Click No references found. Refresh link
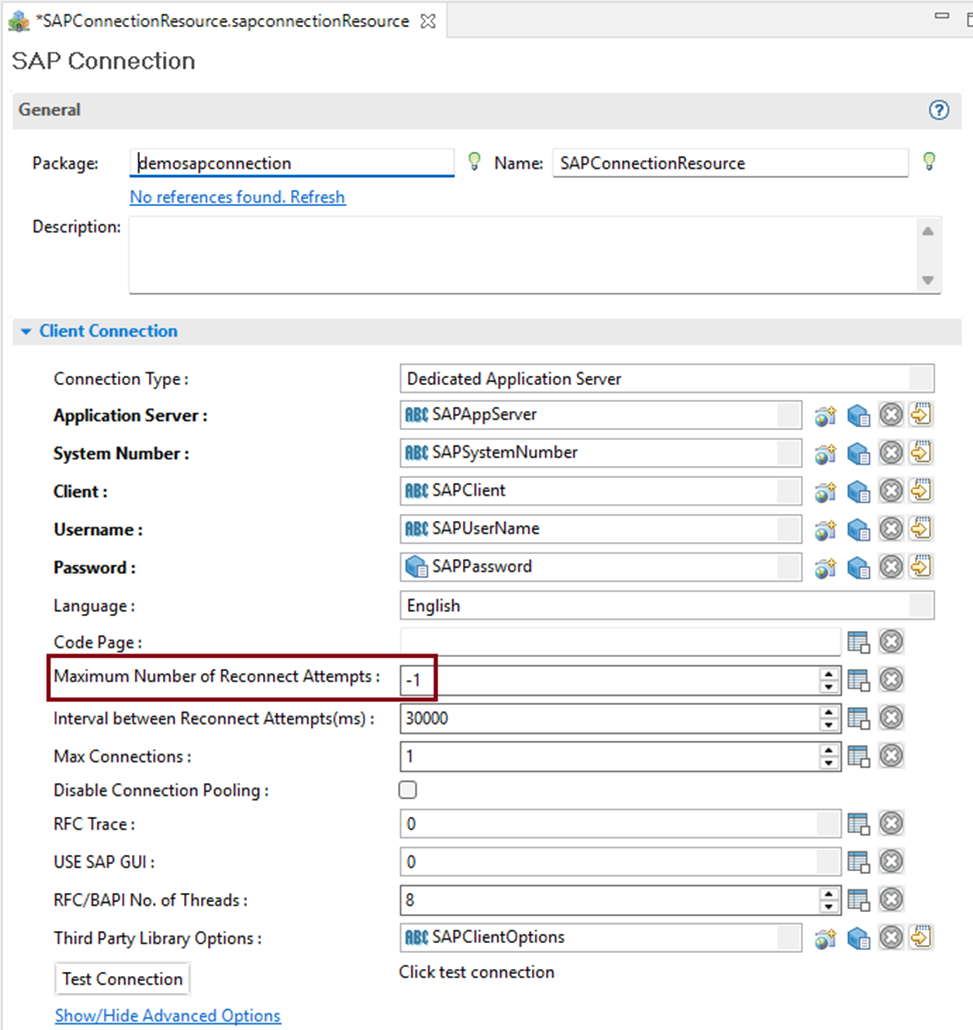The width and height of the screenshot is (973, 1030). pos(237,197)
